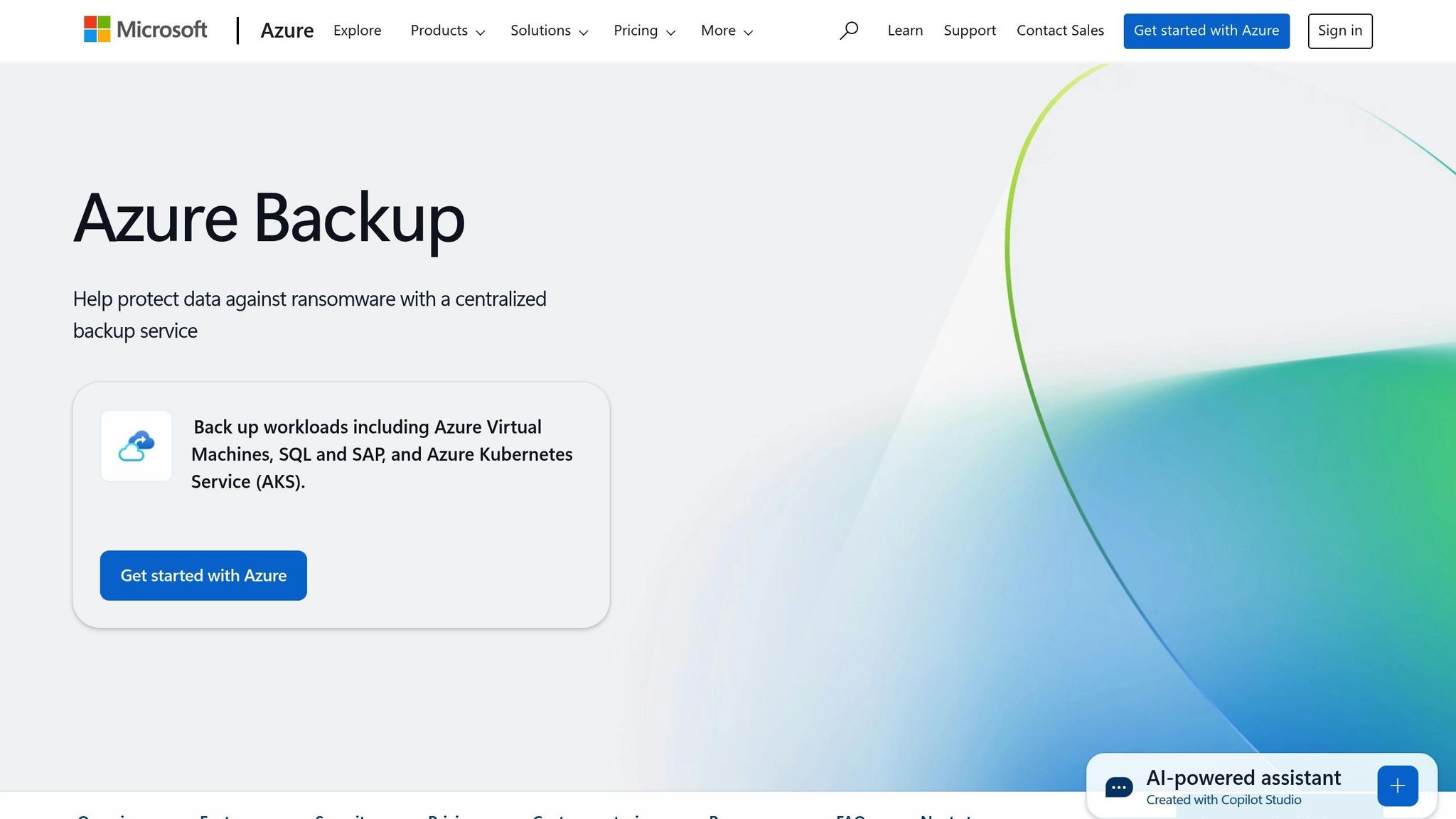
Task: Click the Sign in button
Action: [x=1339, y=31]
